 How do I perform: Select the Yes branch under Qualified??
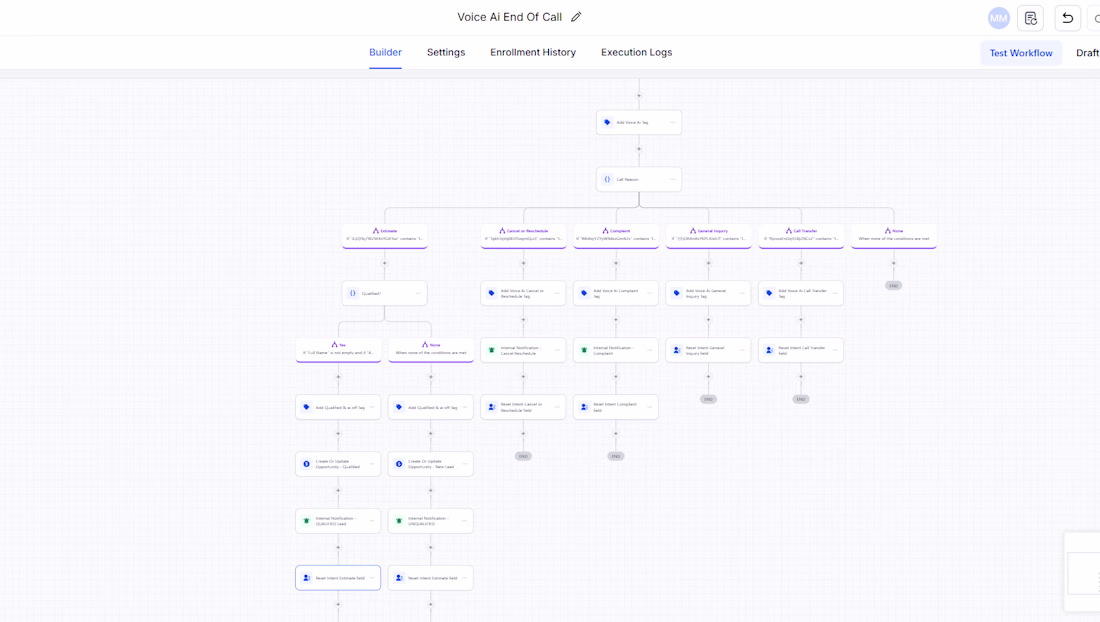[338, 349]
